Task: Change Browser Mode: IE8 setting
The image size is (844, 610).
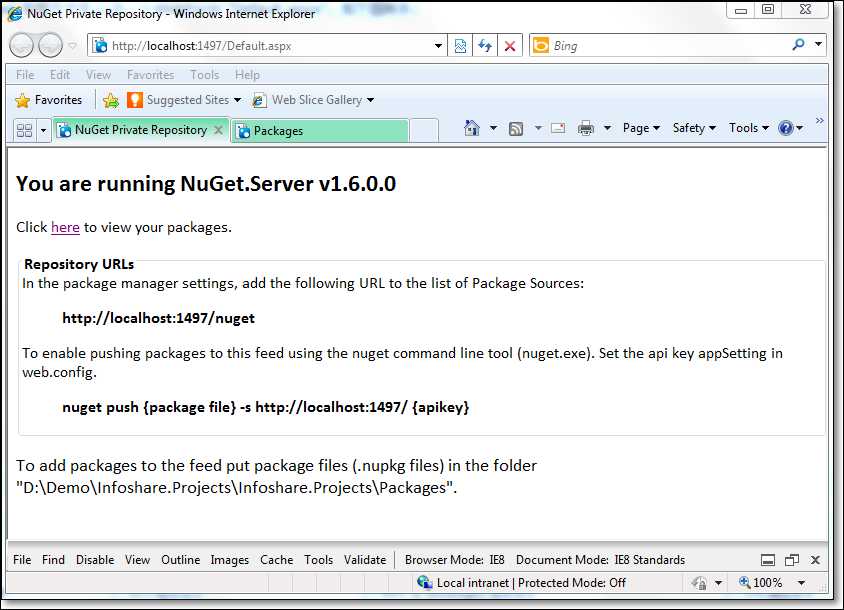Action: coord(455,560)
